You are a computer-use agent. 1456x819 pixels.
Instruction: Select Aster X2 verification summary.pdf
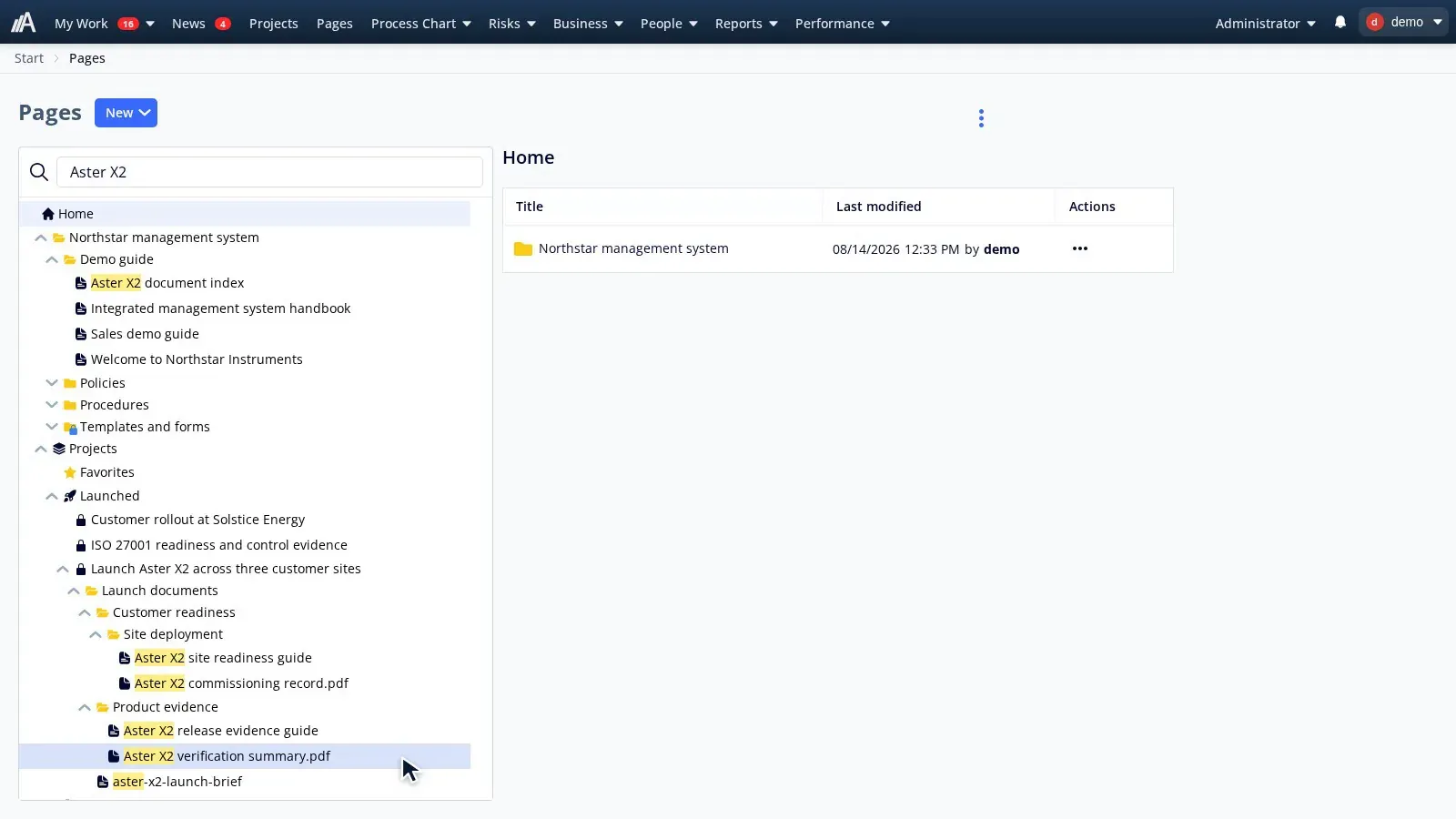click(227, 756)
